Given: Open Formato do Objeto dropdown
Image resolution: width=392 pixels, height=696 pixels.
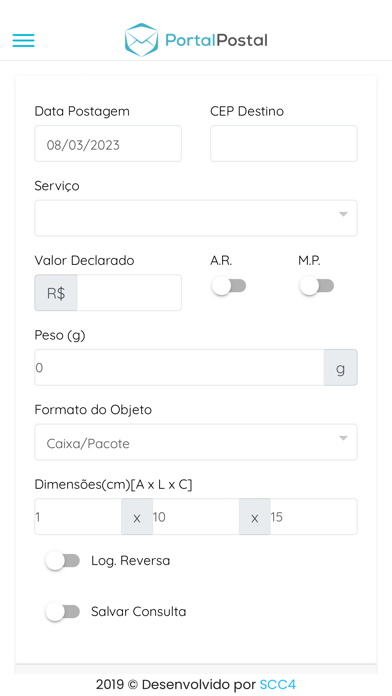Looking at the screenshot, I should 196,442.
